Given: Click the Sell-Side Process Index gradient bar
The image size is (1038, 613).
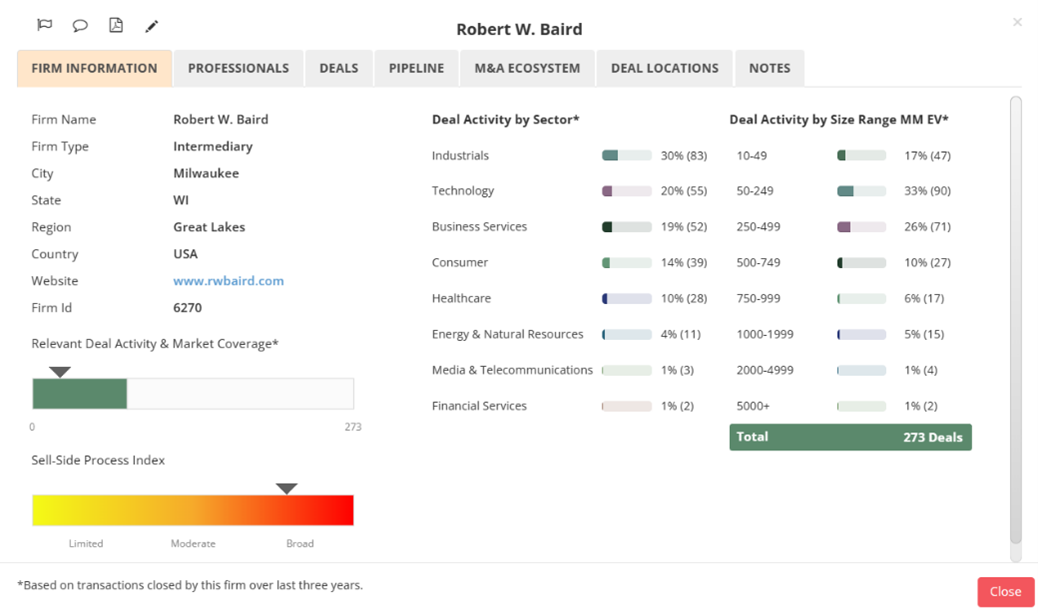Looking at the screenshot, I should click(x=193, y=510).
